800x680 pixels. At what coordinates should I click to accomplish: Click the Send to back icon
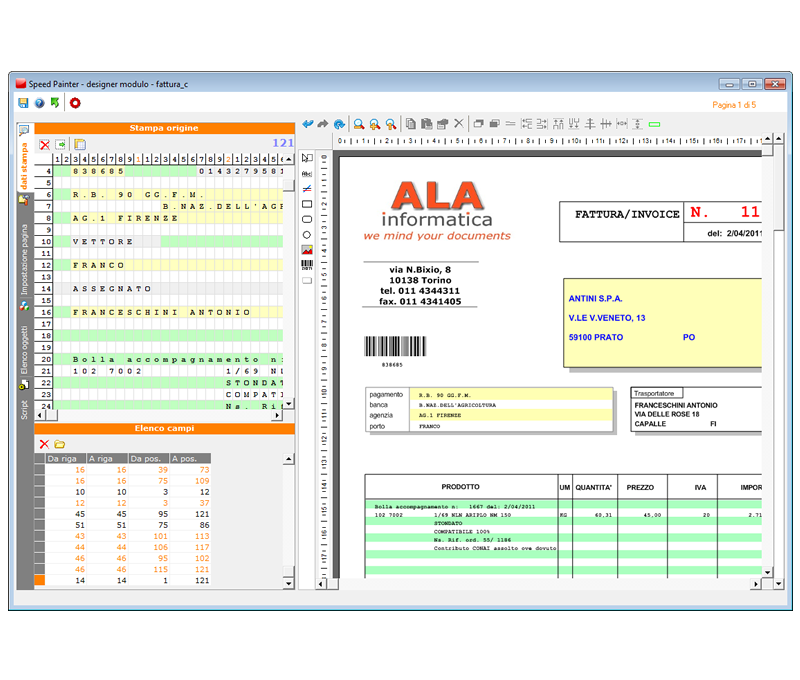tap(494, 123)
